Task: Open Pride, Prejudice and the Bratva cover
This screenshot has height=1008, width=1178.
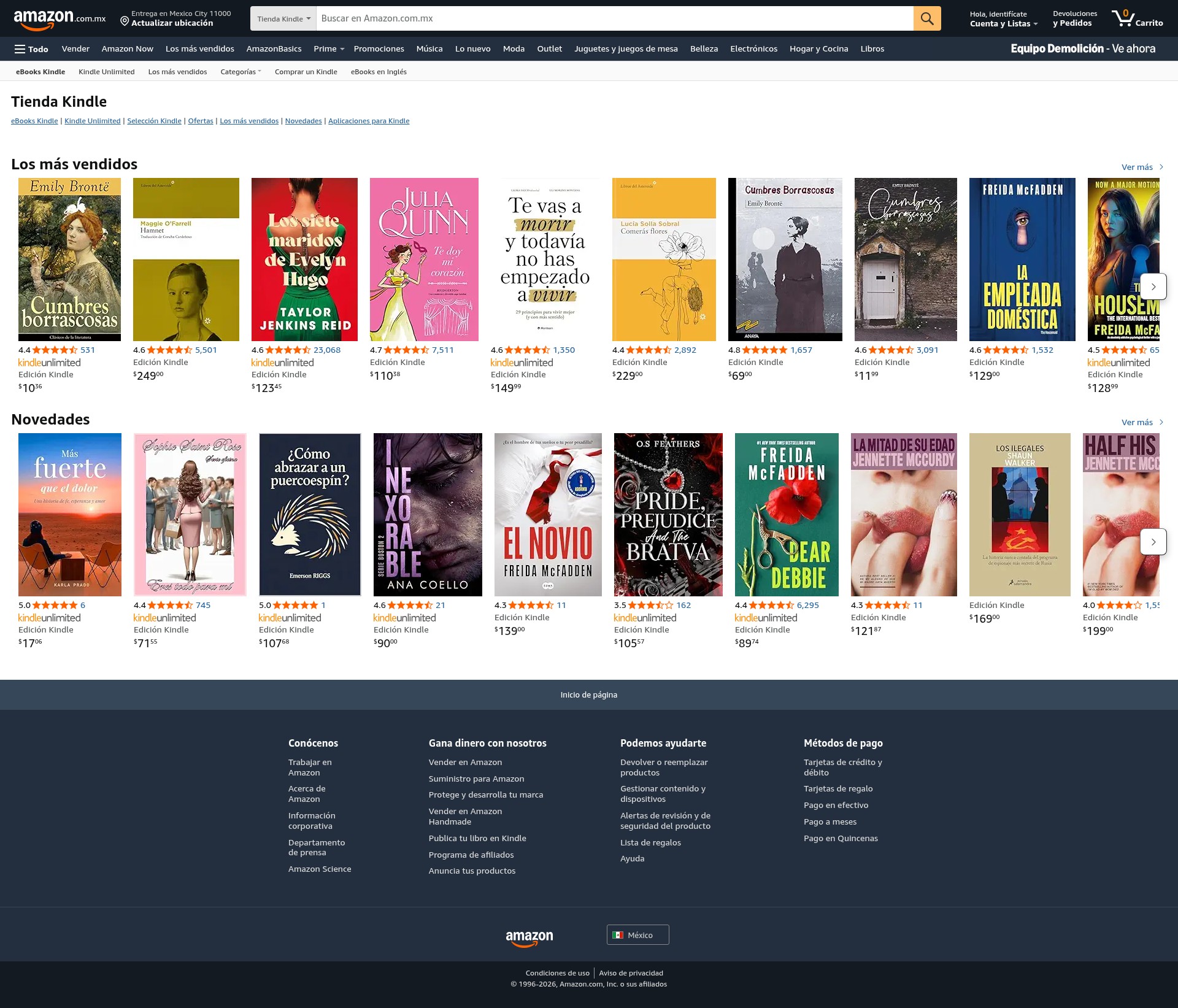Action: tap(668, 515)
